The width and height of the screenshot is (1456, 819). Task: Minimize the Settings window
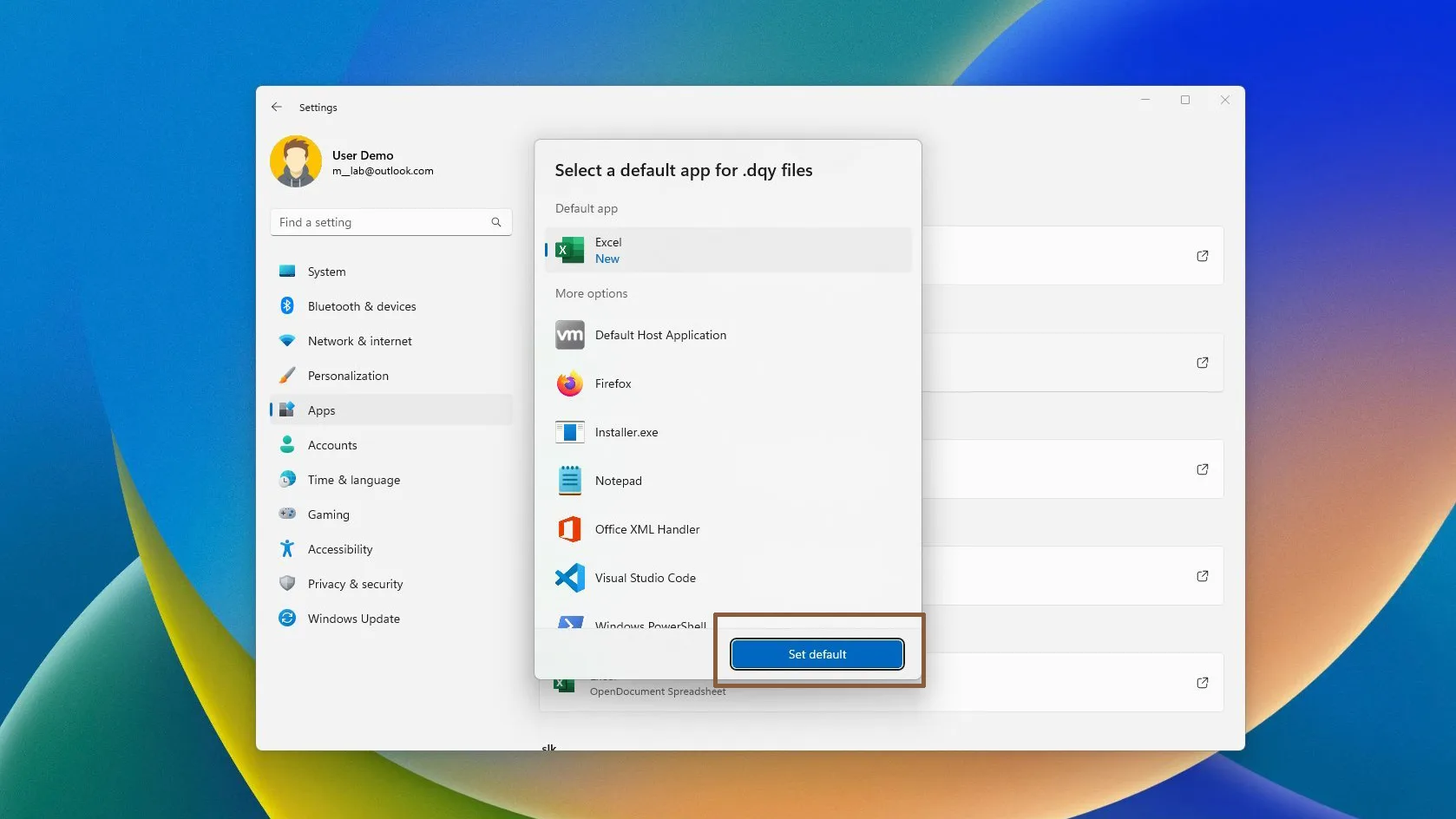[x=1145, y=100]
